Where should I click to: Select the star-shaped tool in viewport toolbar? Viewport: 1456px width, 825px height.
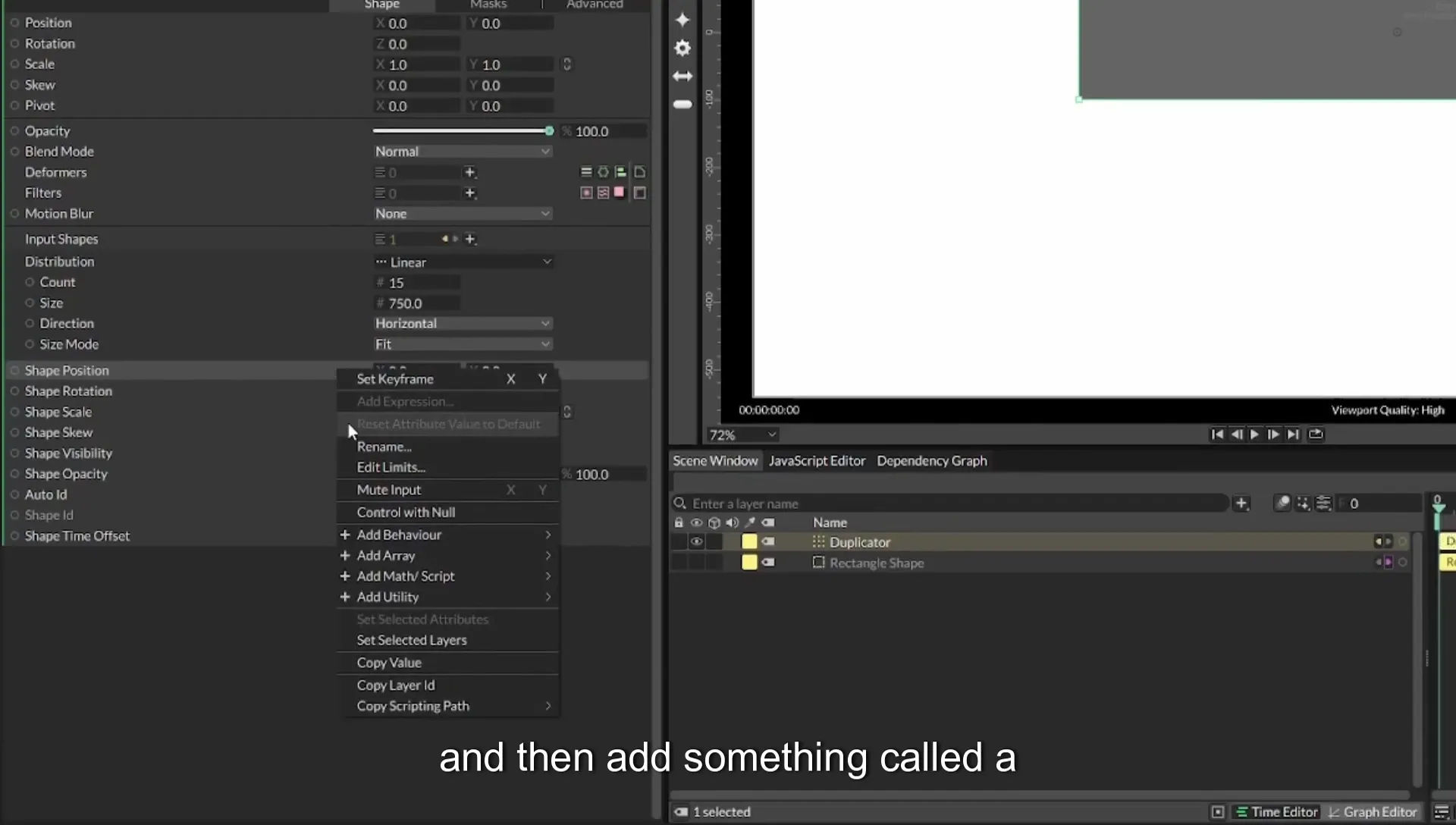[x=682, y=20]
